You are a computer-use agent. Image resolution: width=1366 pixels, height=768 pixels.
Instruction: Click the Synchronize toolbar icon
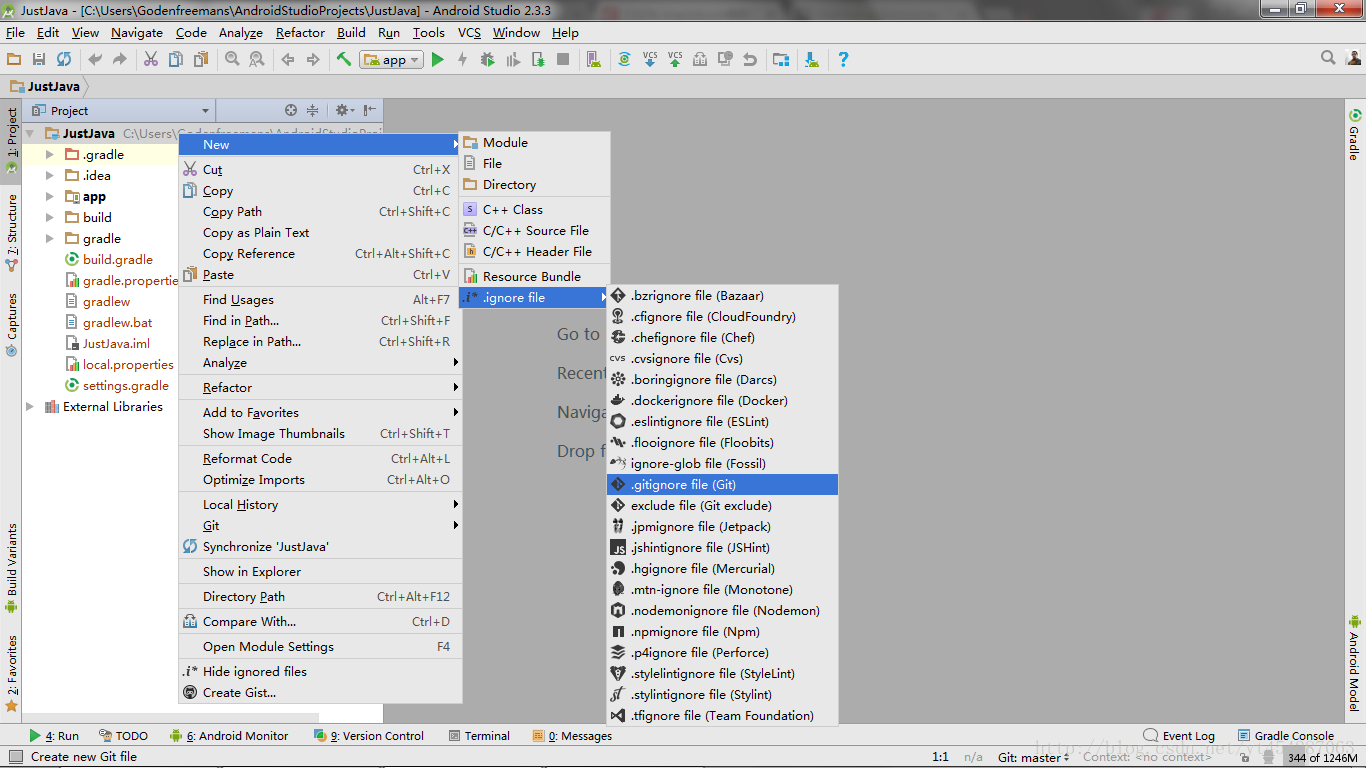[64, 60]
